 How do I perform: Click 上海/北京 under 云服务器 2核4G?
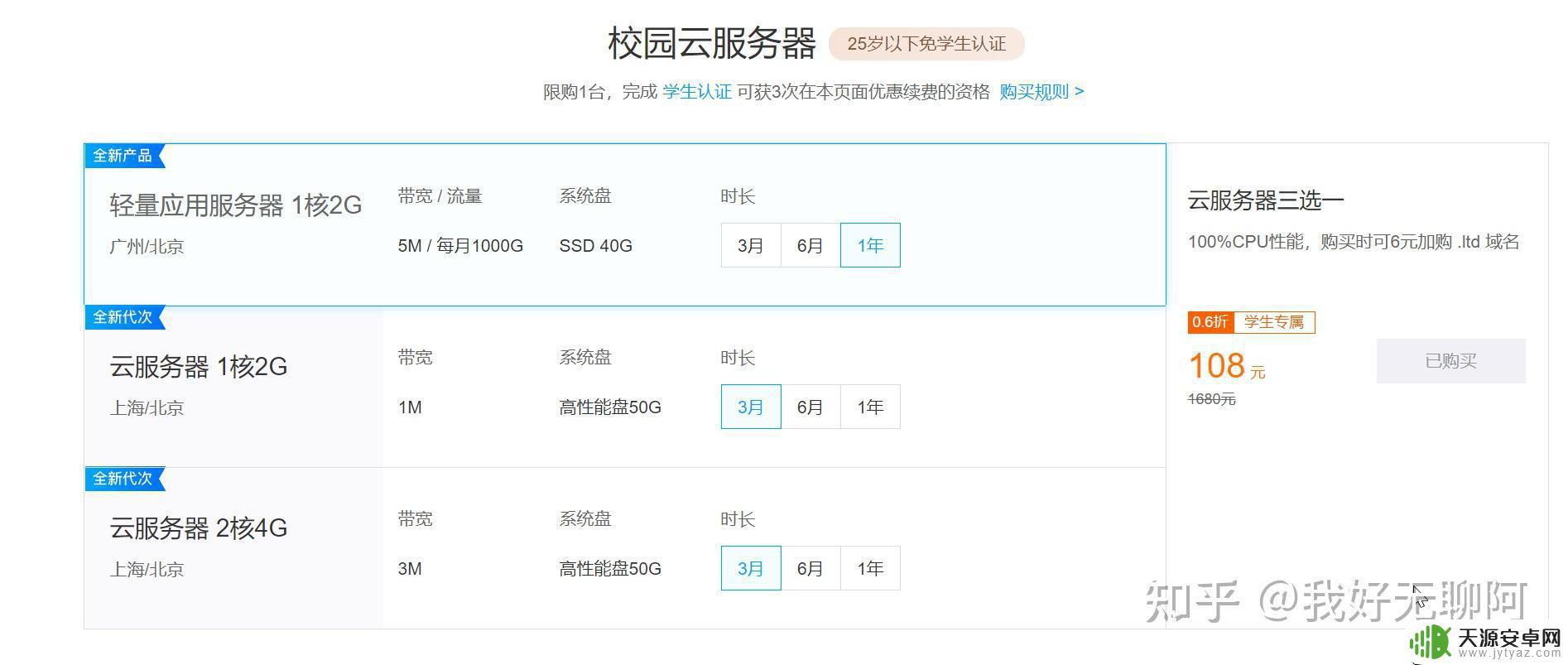click(147, 570)
